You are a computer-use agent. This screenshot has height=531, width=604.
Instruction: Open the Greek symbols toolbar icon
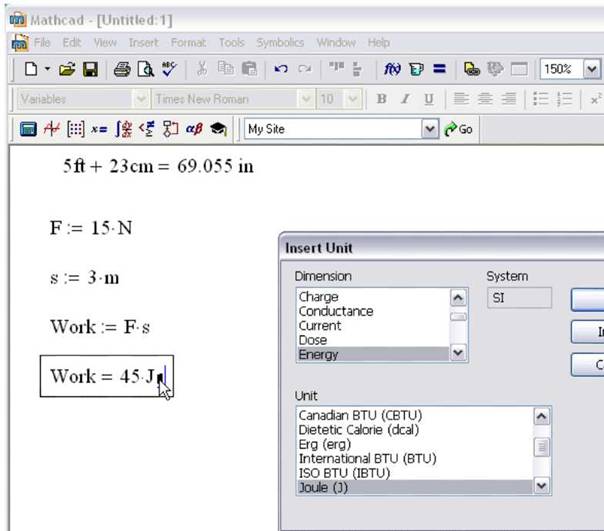tap(194, 129)
